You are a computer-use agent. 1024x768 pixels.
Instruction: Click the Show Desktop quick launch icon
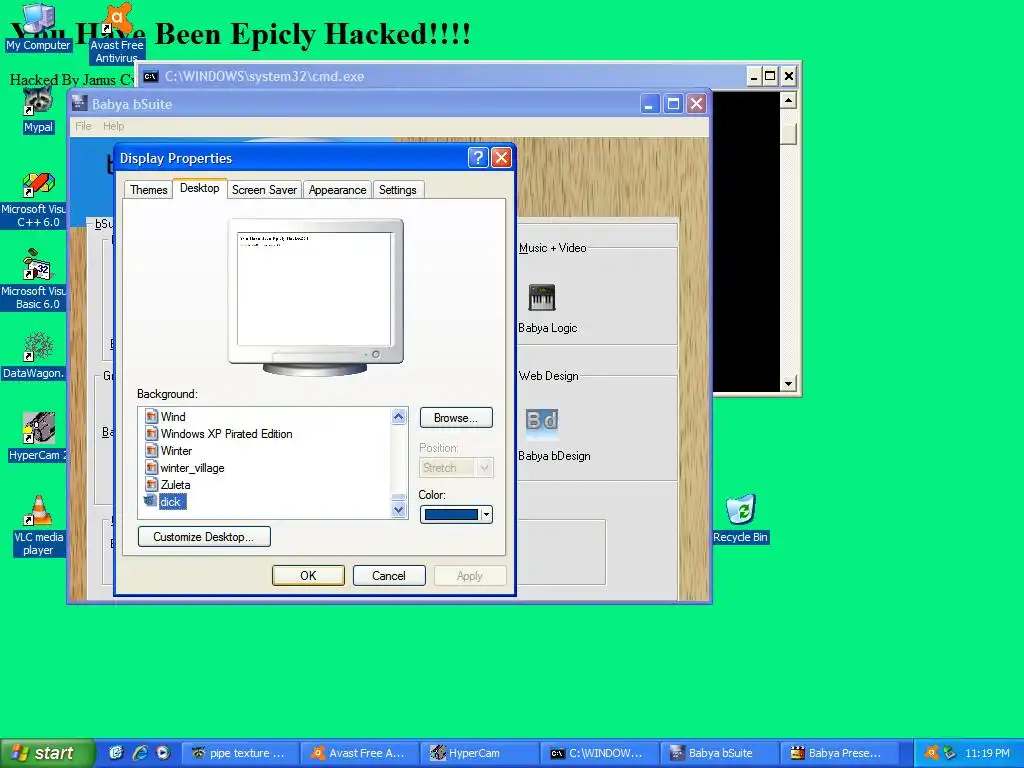click(116, 752)
